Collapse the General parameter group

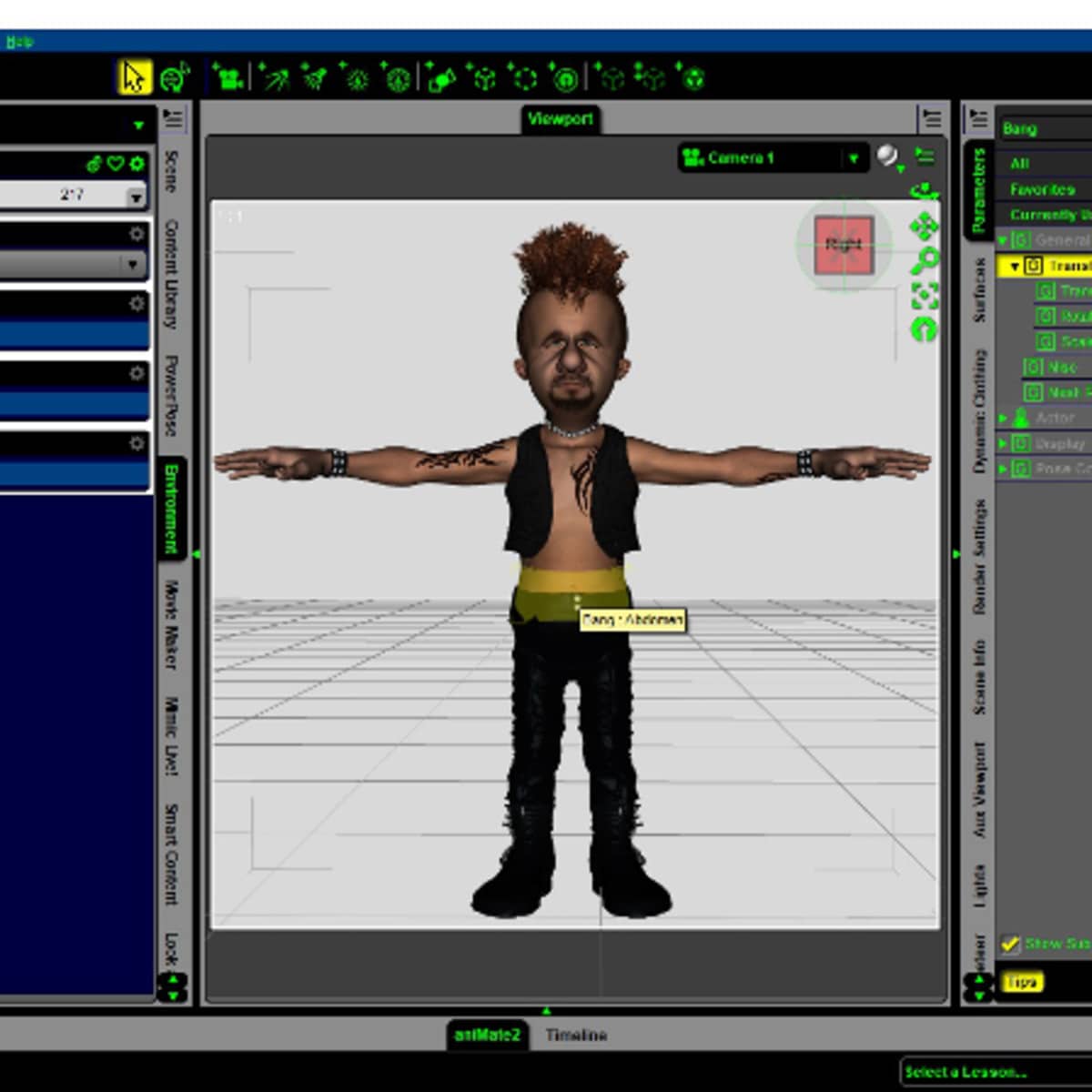[x=1003, y=240]
